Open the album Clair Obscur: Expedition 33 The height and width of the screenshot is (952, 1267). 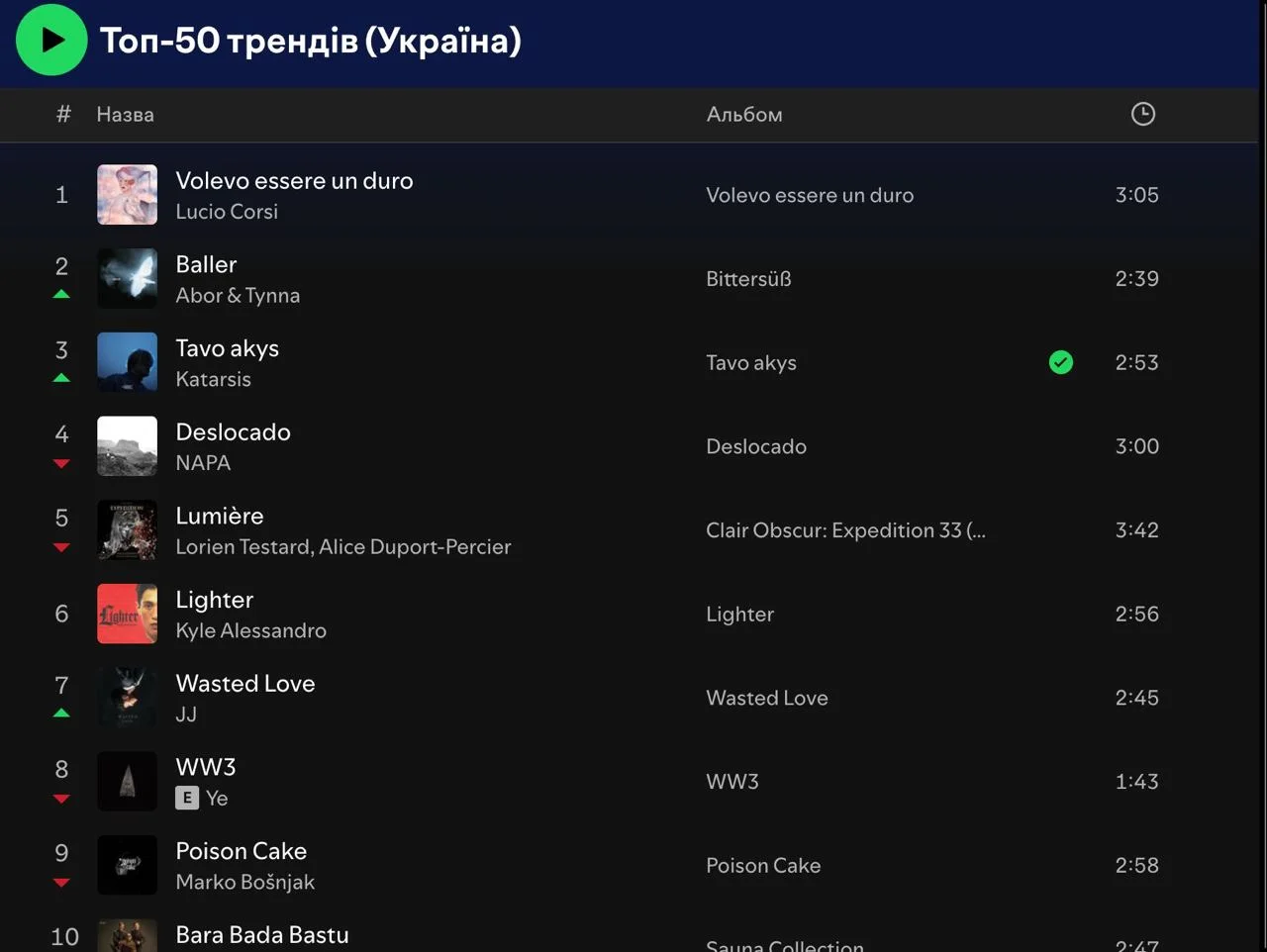(844, 530)
